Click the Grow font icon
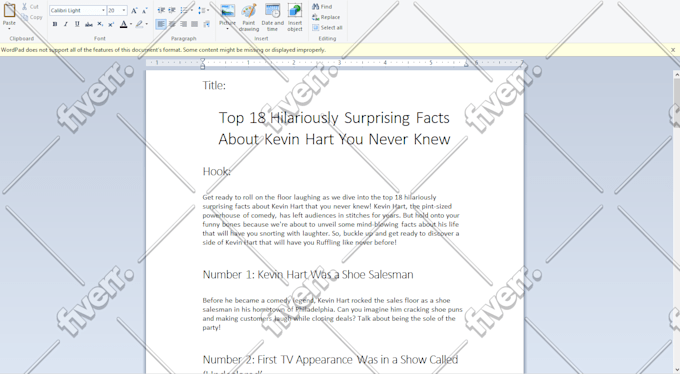680x374 pixels. click(x=134, y=10)
